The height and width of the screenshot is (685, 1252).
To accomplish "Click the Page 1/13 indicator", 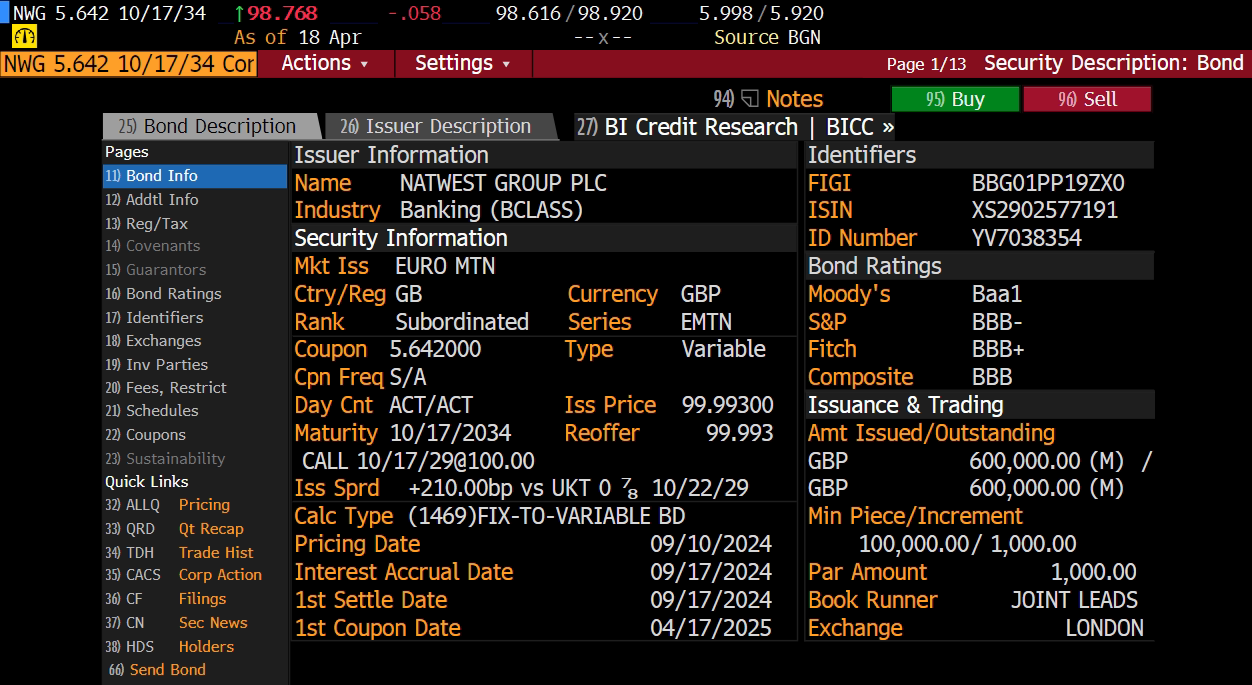I will (x=926, y=64).
